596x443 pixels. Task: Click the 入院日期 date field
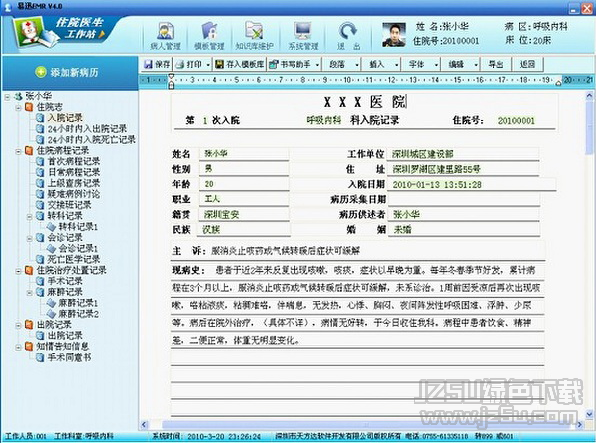click(472, 184)
